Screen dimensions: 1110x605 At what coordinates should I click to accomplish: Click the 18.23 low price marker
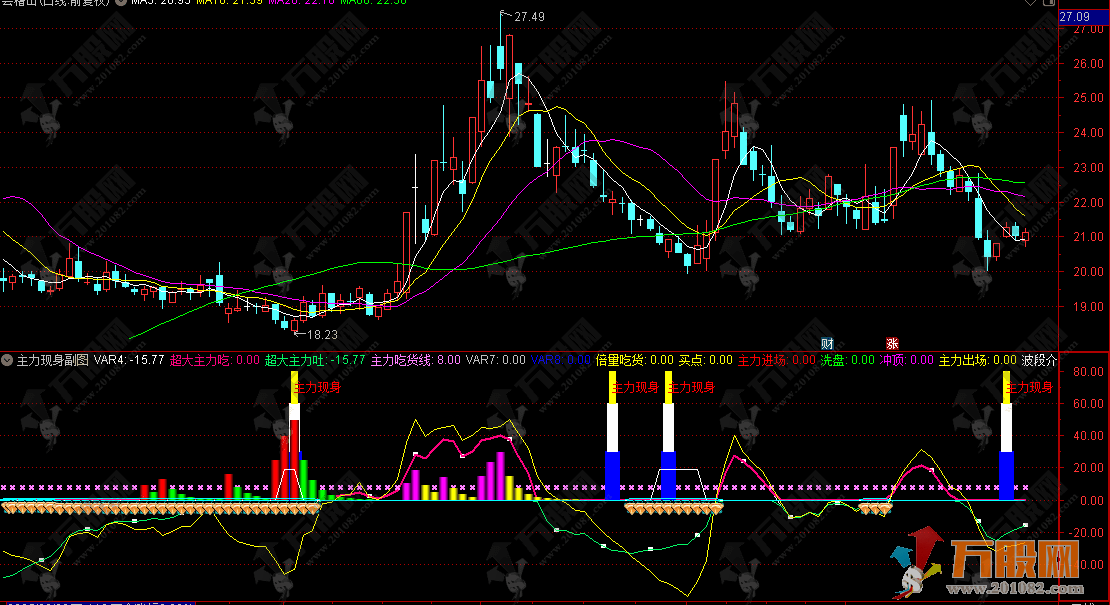pyautogui.click(x=321, y=334)
